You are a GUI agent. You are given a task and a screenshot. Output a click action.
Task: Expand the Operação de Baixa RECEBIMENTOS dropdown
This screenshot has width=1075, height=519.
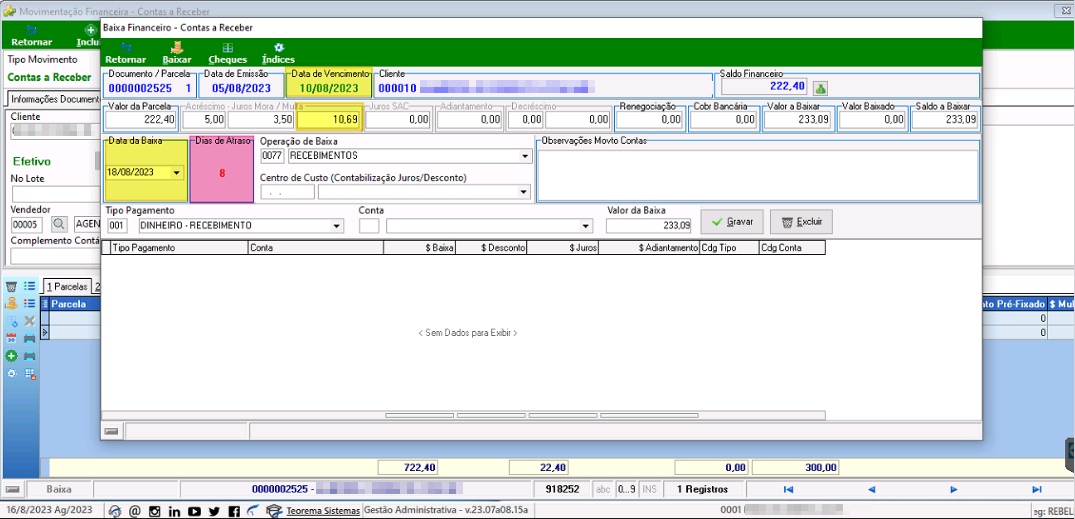click(525, 156)
